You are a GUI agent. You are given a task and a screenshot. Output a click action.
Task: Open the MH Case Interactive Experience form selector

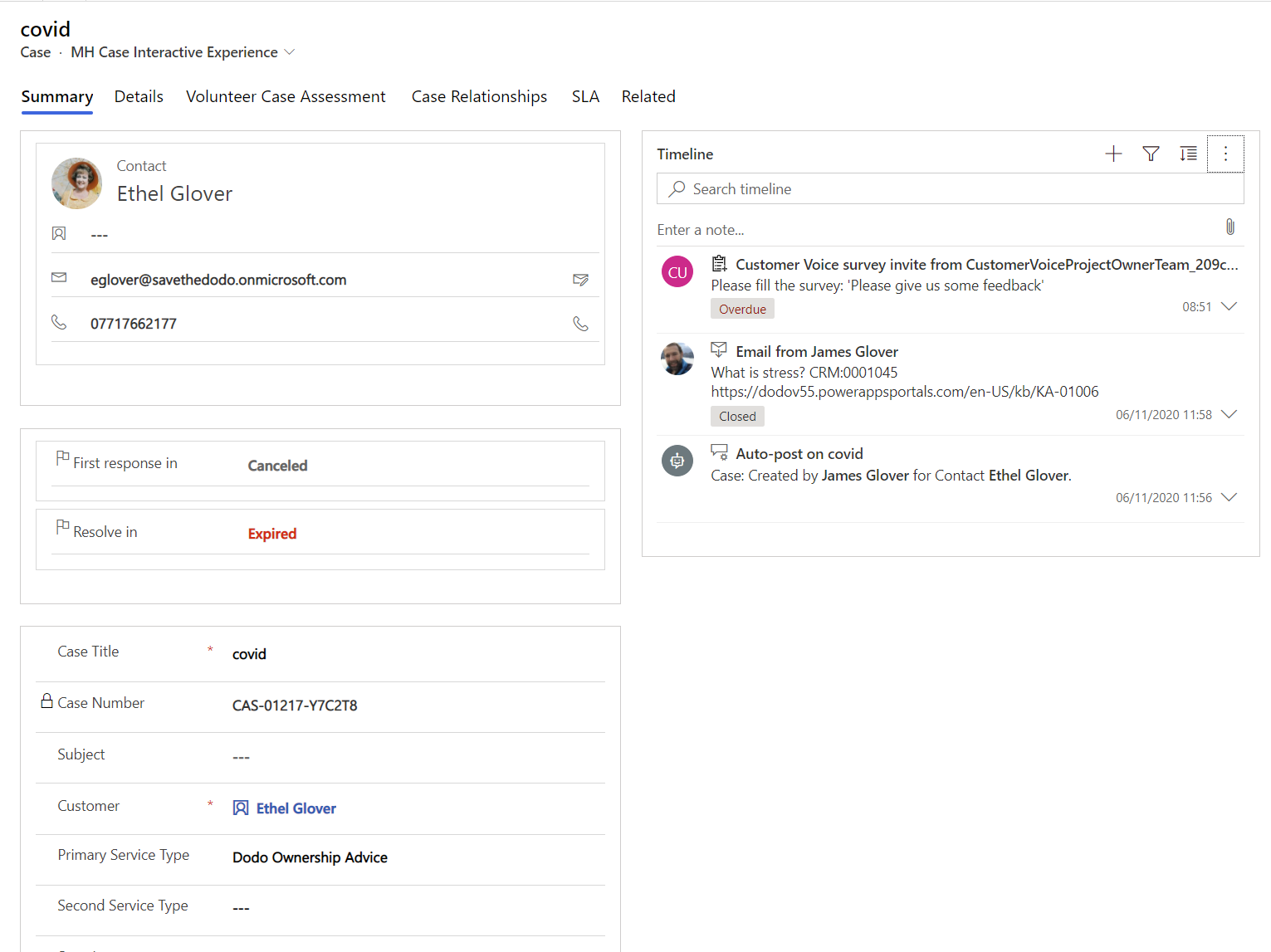click(x=183, y=52)
